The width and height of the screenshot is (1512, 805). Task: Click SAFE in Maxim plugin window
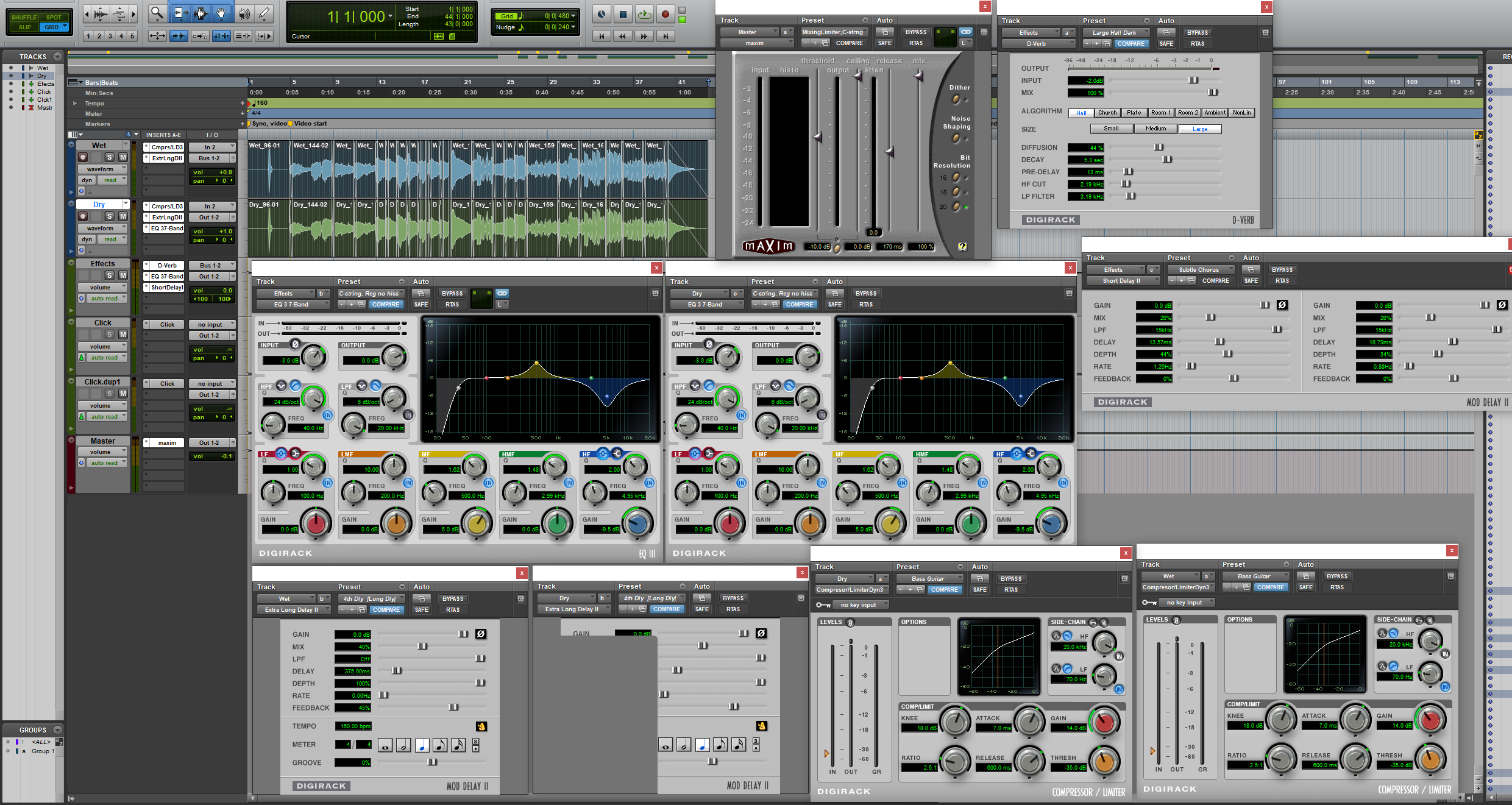(885, 43)
